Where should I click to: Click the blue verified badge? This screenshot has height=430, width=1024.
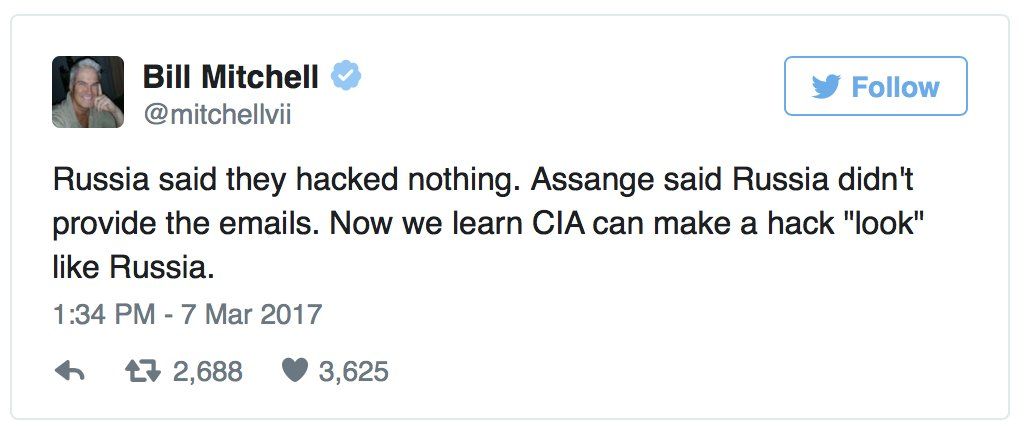[x=347, y=76]
